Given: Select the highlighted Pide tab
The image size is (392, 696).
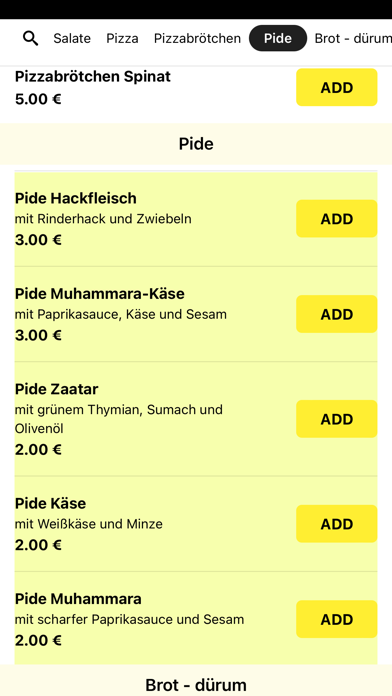Looking at the screenshot, I should [x=278, y=38].
